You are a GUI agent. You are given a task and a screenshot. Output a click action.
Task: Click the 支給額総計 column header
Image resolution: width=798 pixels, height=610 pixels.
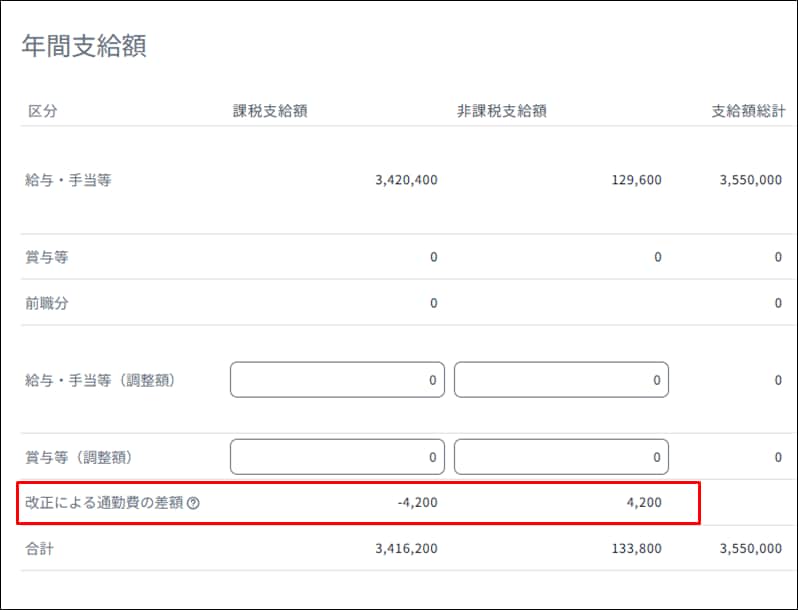(x=748, y=111)
